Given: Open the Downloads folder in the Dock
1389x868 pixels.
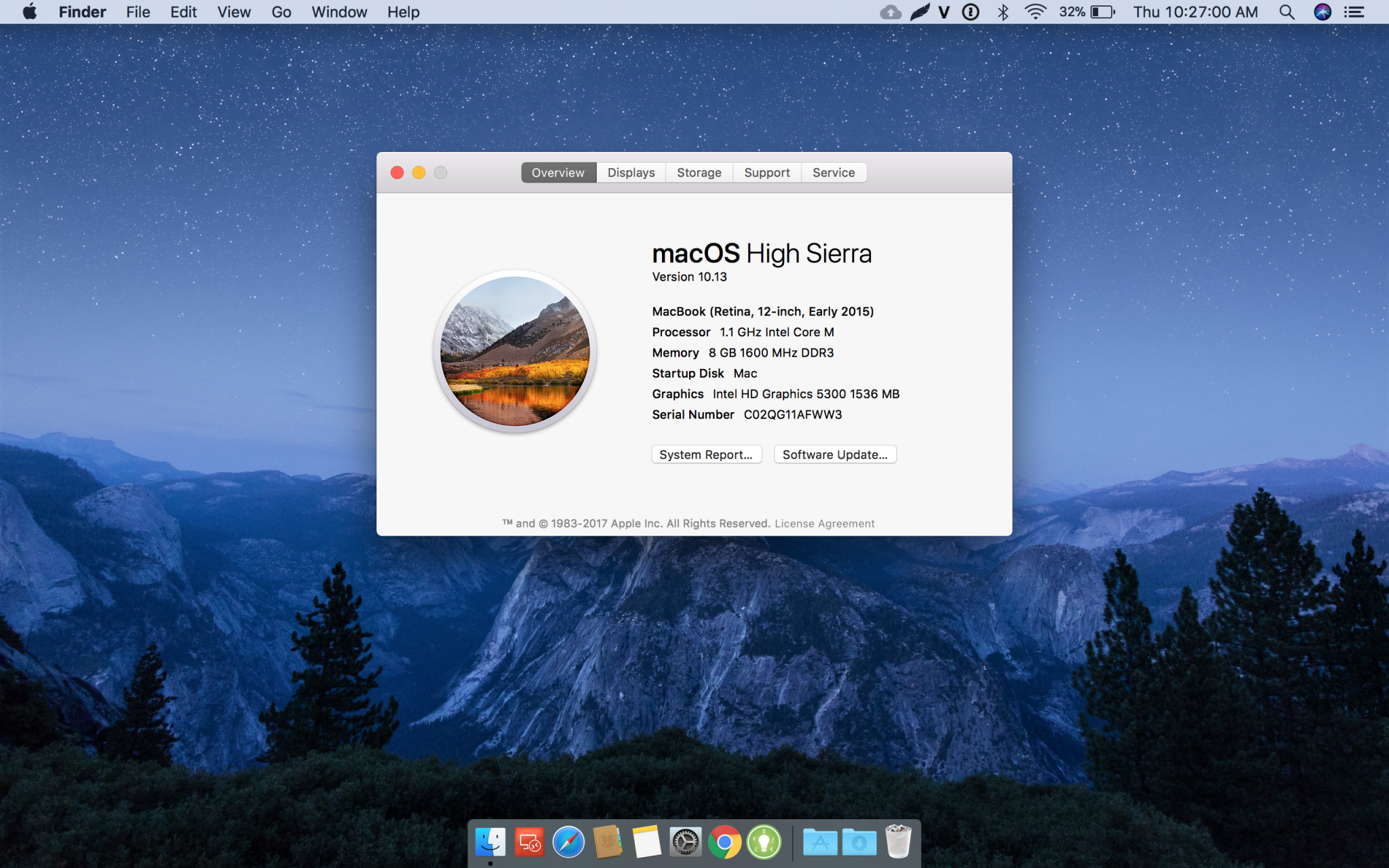Looking at the screenshot, I should coord(859,842).
